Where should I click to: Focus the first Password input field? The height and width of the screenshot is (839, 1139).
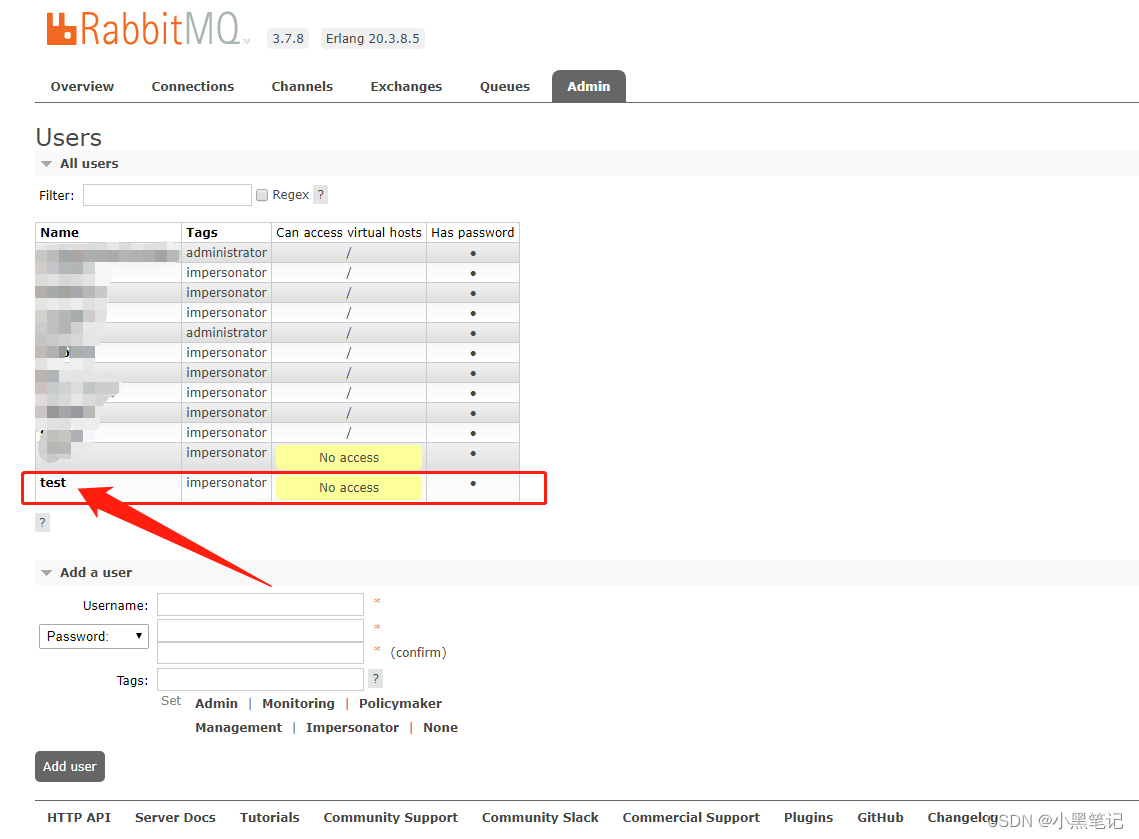(260, 630)
